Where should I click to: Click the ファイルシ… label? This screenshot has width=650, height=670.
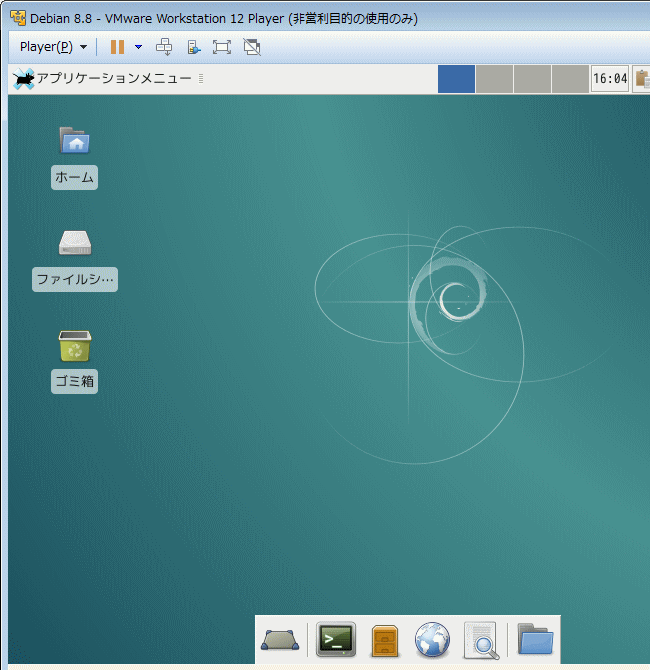[75, 279]
